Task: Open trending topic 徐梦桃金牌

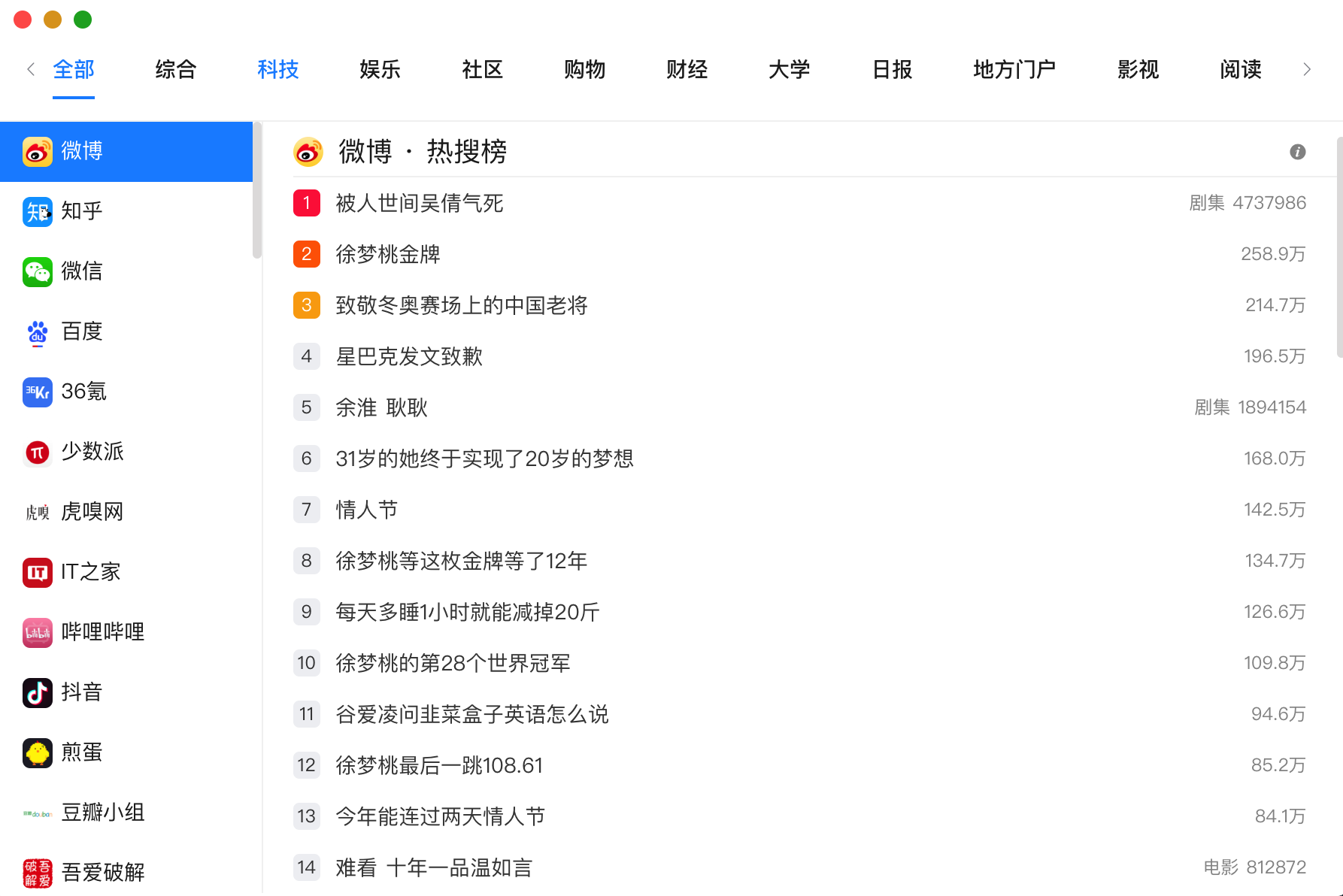Action: pos(388,254)
